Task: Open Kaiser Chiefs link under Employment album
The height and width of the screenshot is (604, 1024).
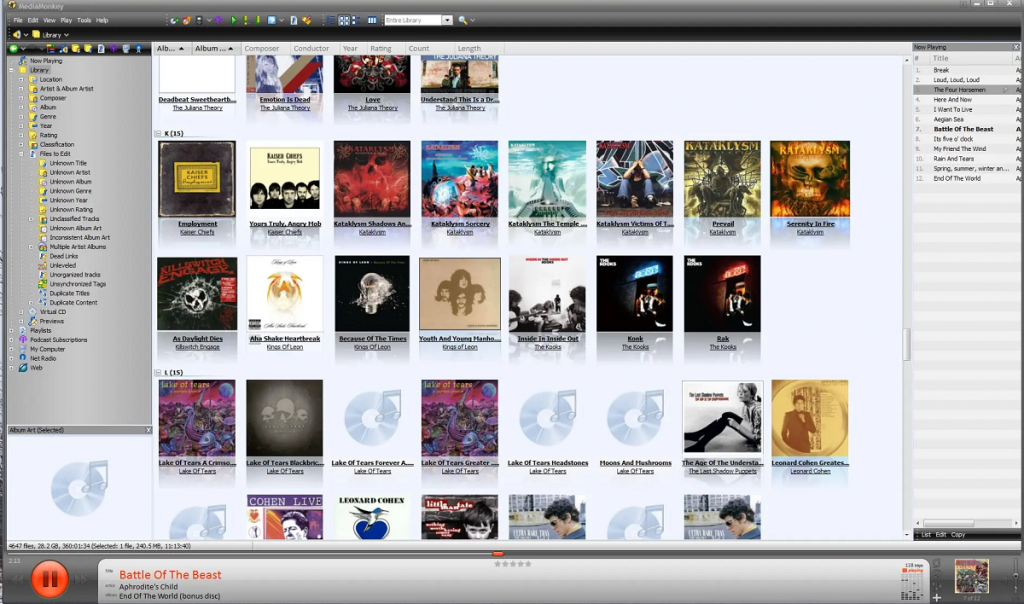Action: (196, 230)
